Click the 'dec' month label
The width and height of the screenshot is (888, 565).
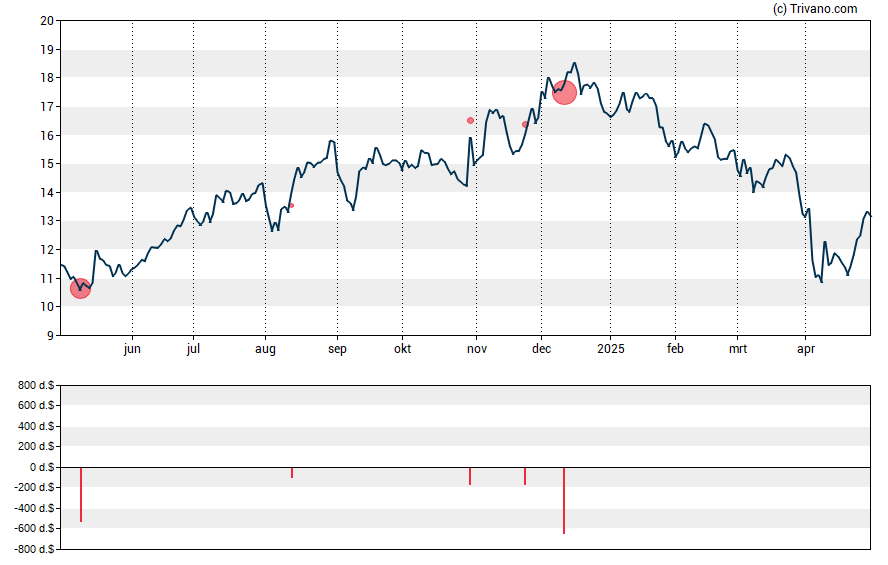point(541,349)
